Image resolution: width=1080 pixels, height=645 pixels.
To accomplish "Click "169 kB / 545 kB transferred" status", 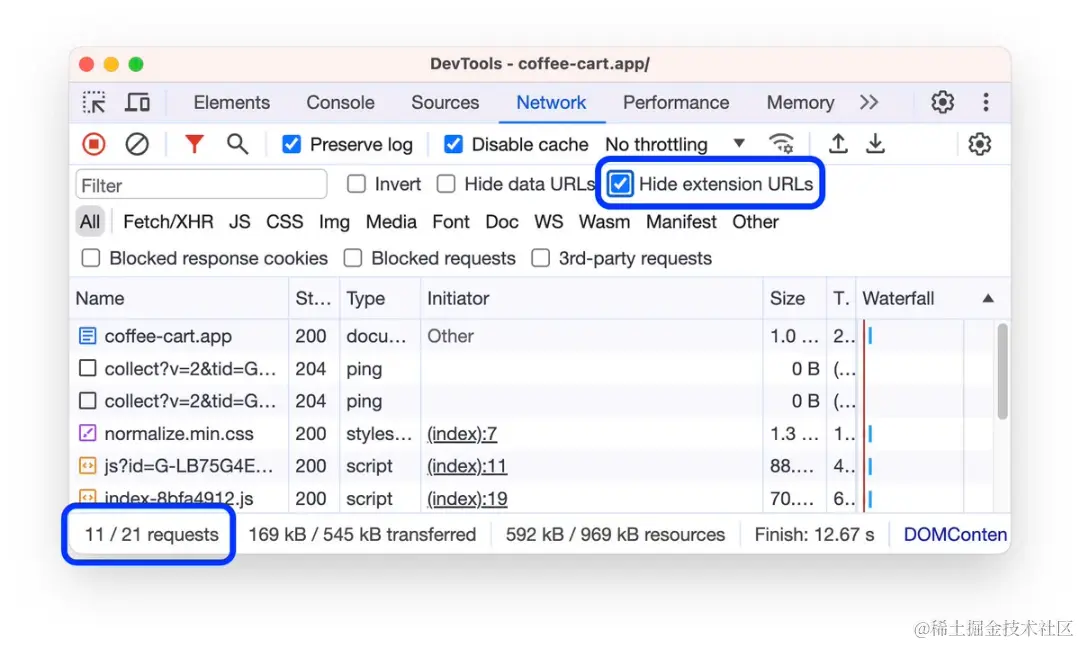I will [362, 535].
